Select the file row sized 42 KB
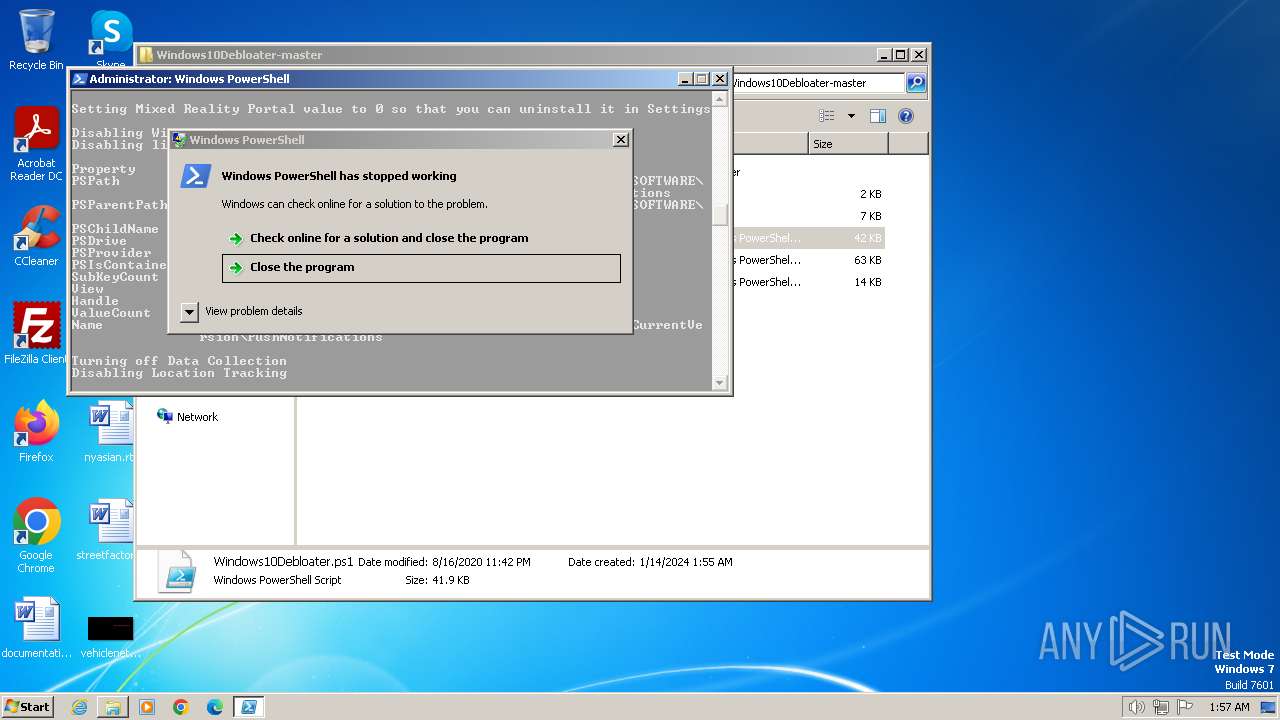The width and height of the screenshot is (1280, 720). (x=808, y=238)
